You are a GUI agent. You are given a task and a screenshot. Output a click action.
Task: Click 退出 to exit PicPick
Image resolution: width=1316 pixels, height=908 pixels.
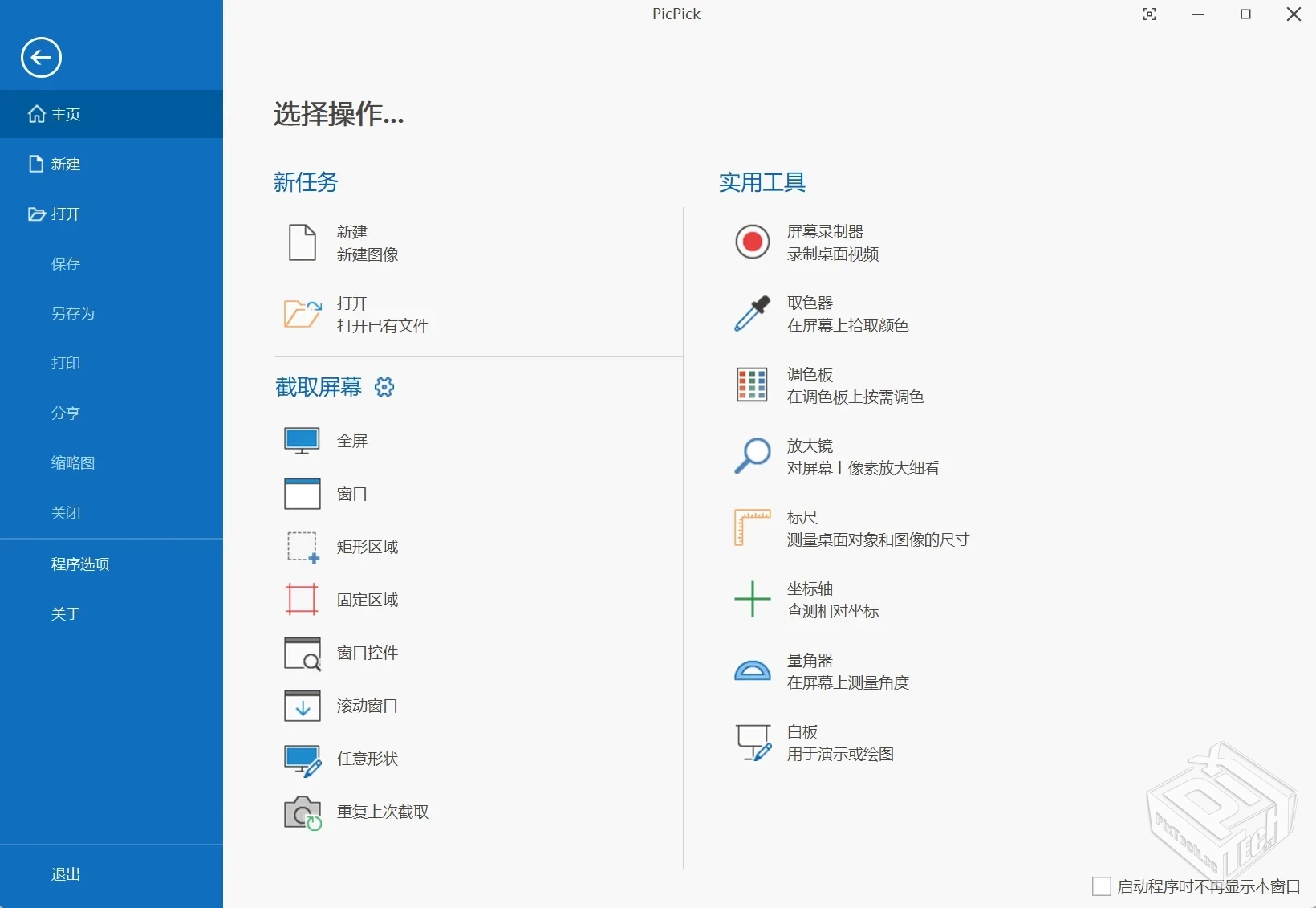tap(66, 874)
